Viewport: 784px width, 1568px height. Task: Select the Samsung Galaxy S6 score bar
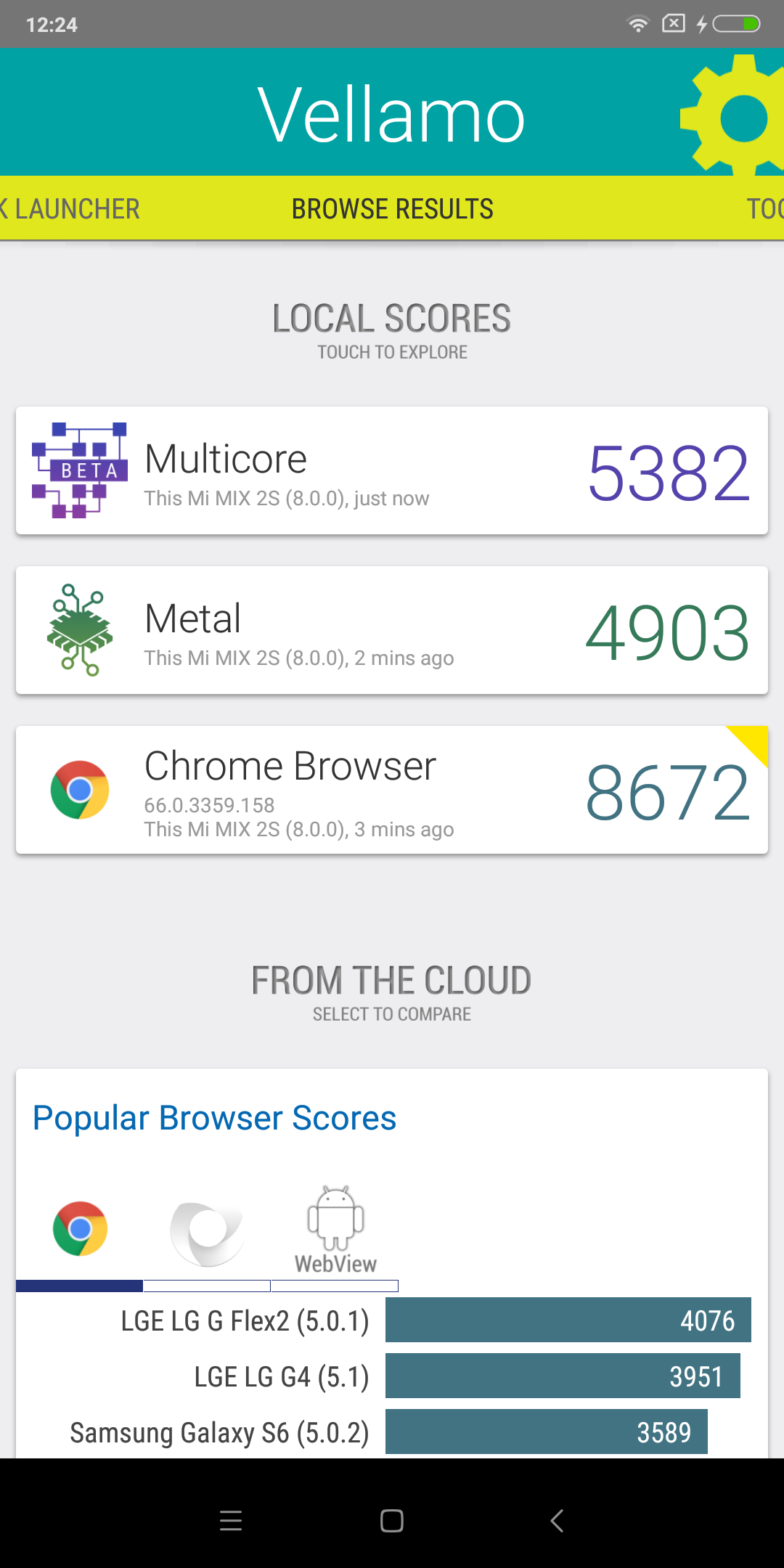pos(546,1432)
